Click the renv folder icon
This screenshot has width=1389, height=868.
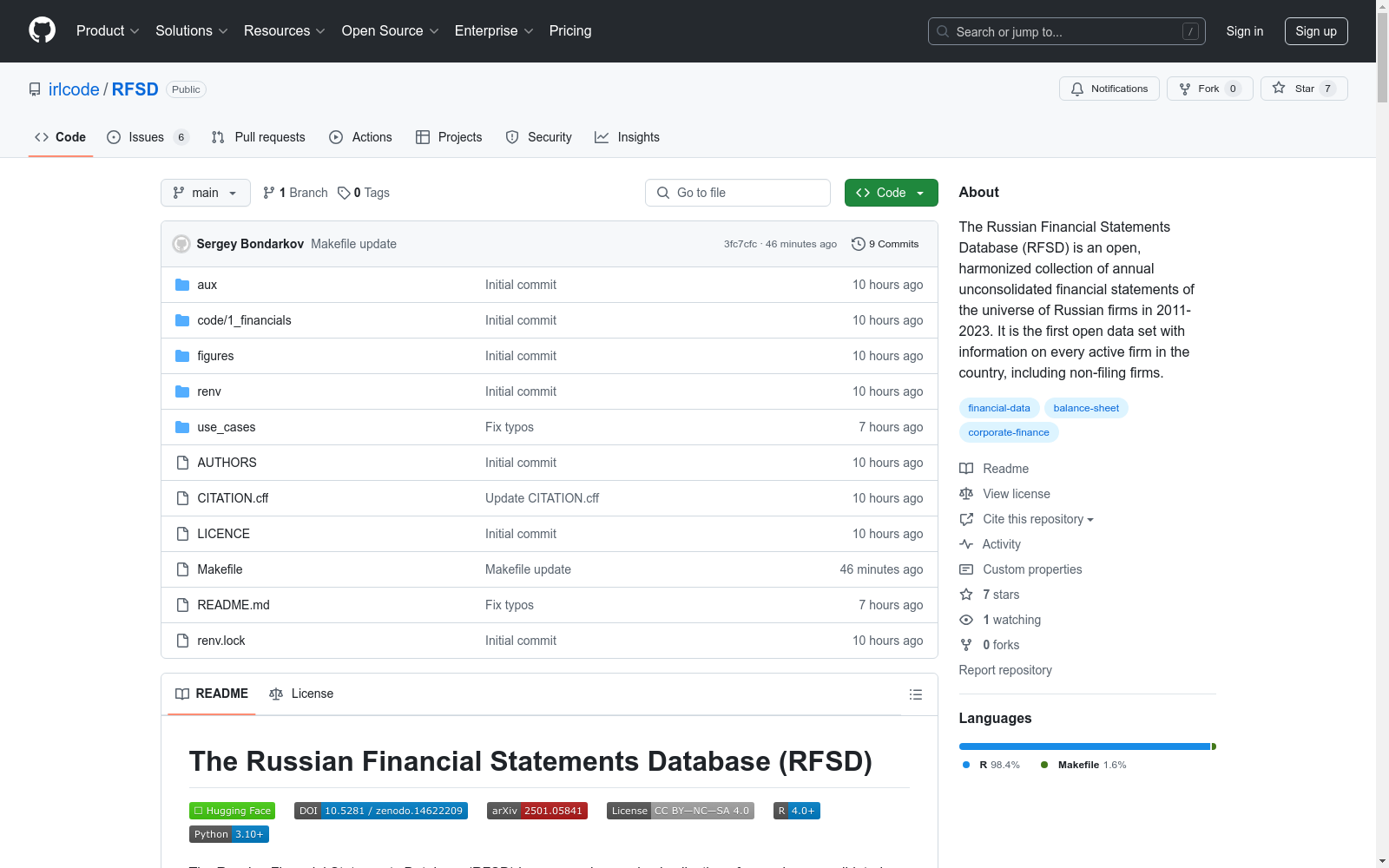182,391
